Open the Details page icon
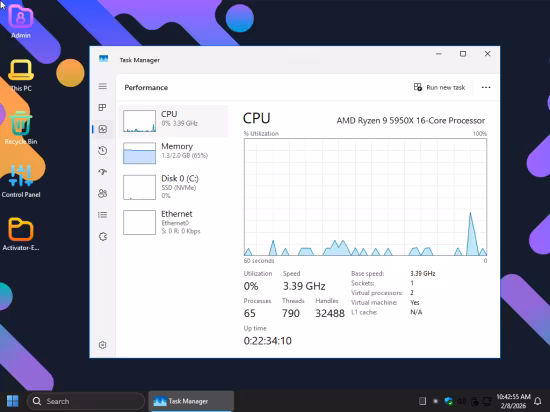The image size is (550, 412). [x=102, y=215]
